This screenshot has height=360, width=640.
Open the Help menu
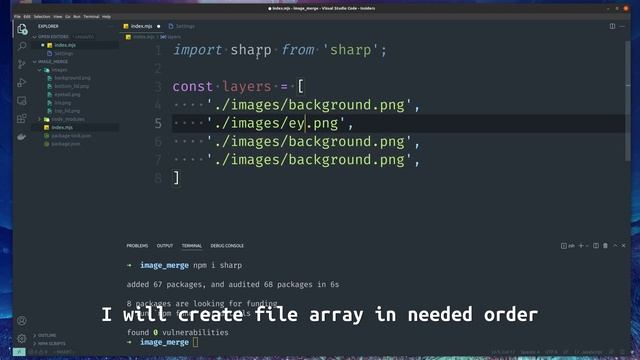click(x=106, y=17)
